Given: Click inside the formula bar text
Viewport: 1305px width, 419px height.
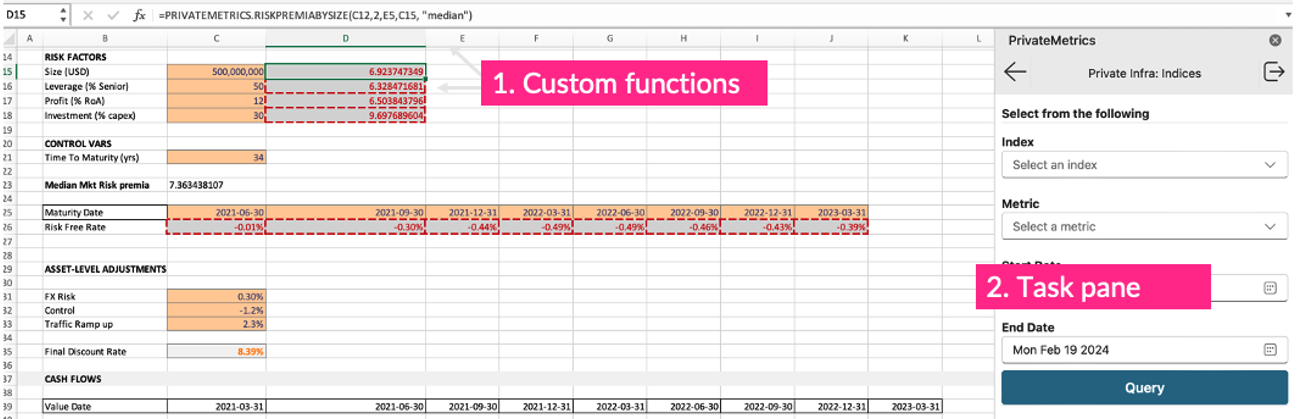Looking at the screenshot, I should coord(600,16).
